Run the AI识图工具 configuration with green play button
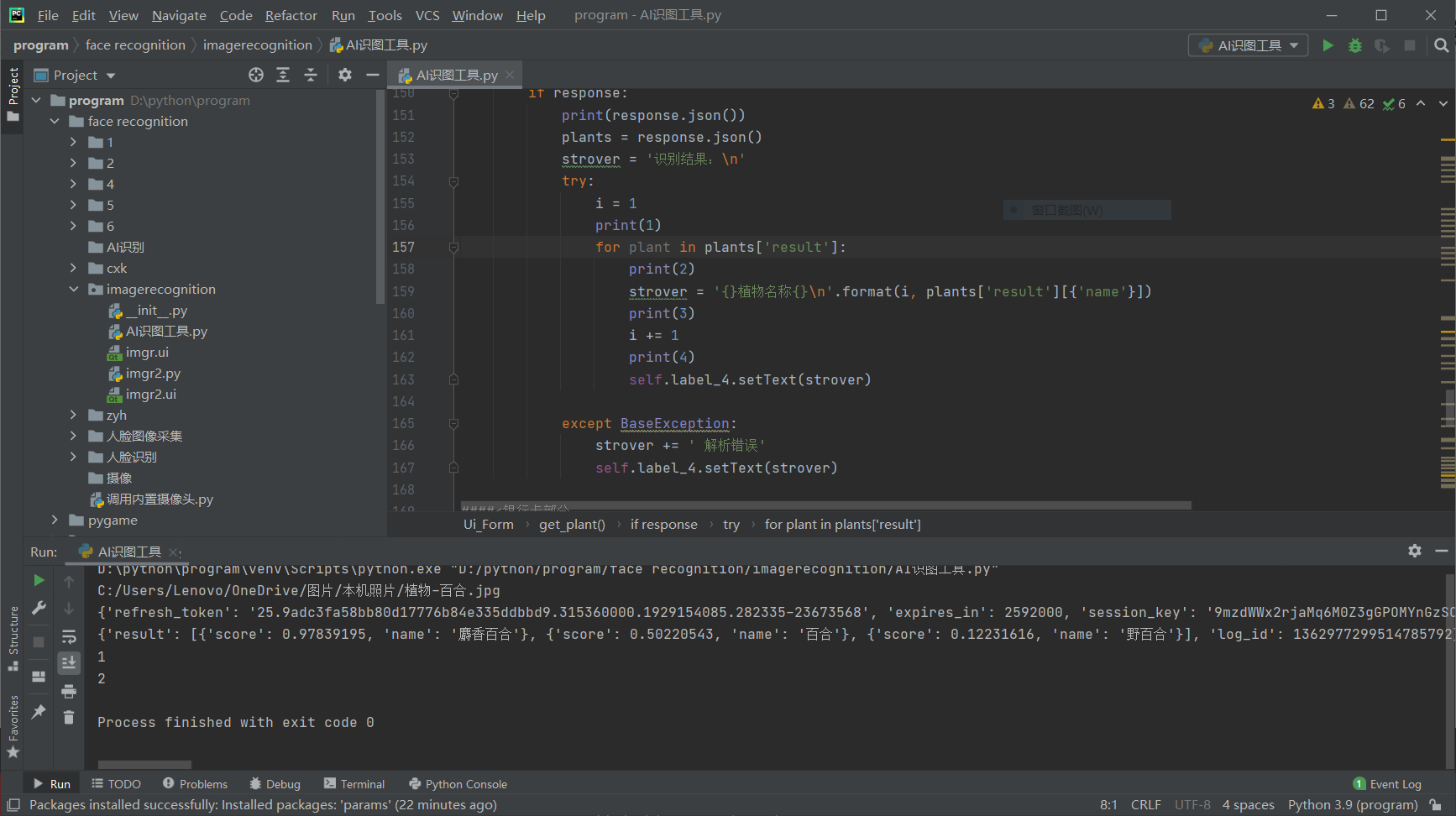Screen dimensions: 1456x816 point(1328,45)
